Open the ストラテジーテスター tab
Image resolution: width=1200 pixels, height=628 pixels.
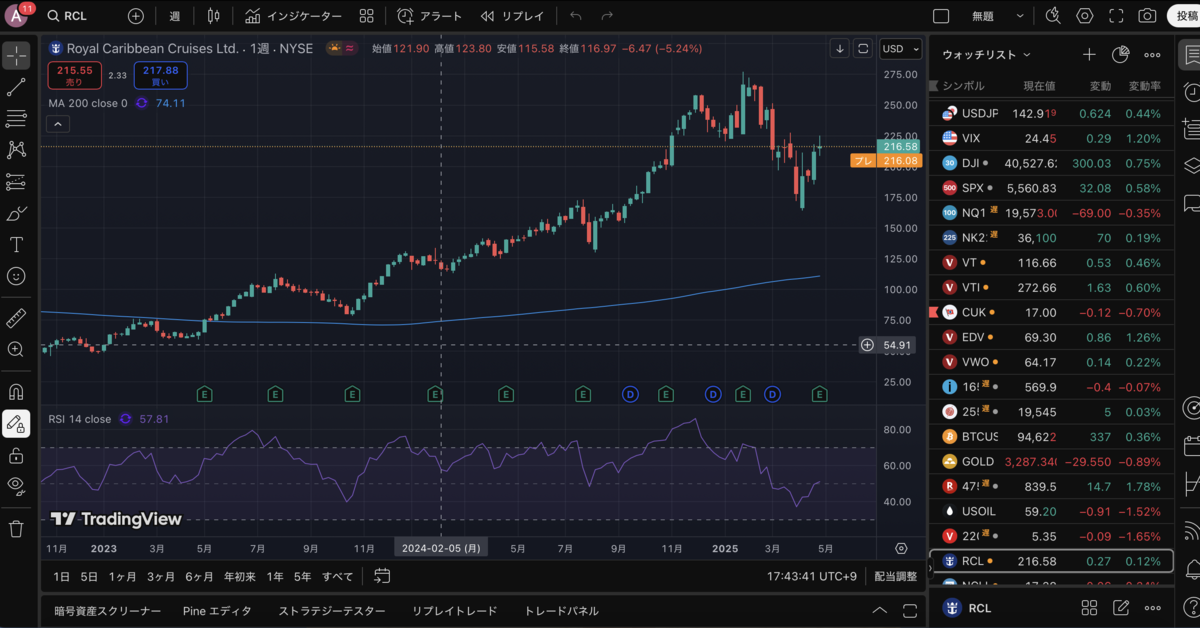331,611
